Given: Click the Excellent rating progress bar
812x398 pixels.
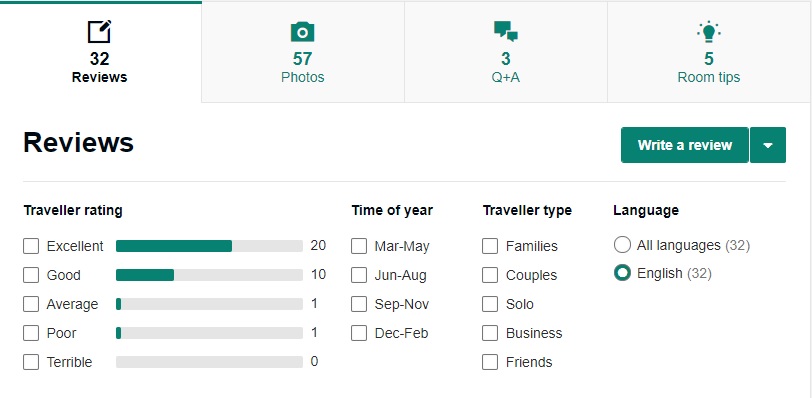Looking at the screenshot, I should pos(209,246).
